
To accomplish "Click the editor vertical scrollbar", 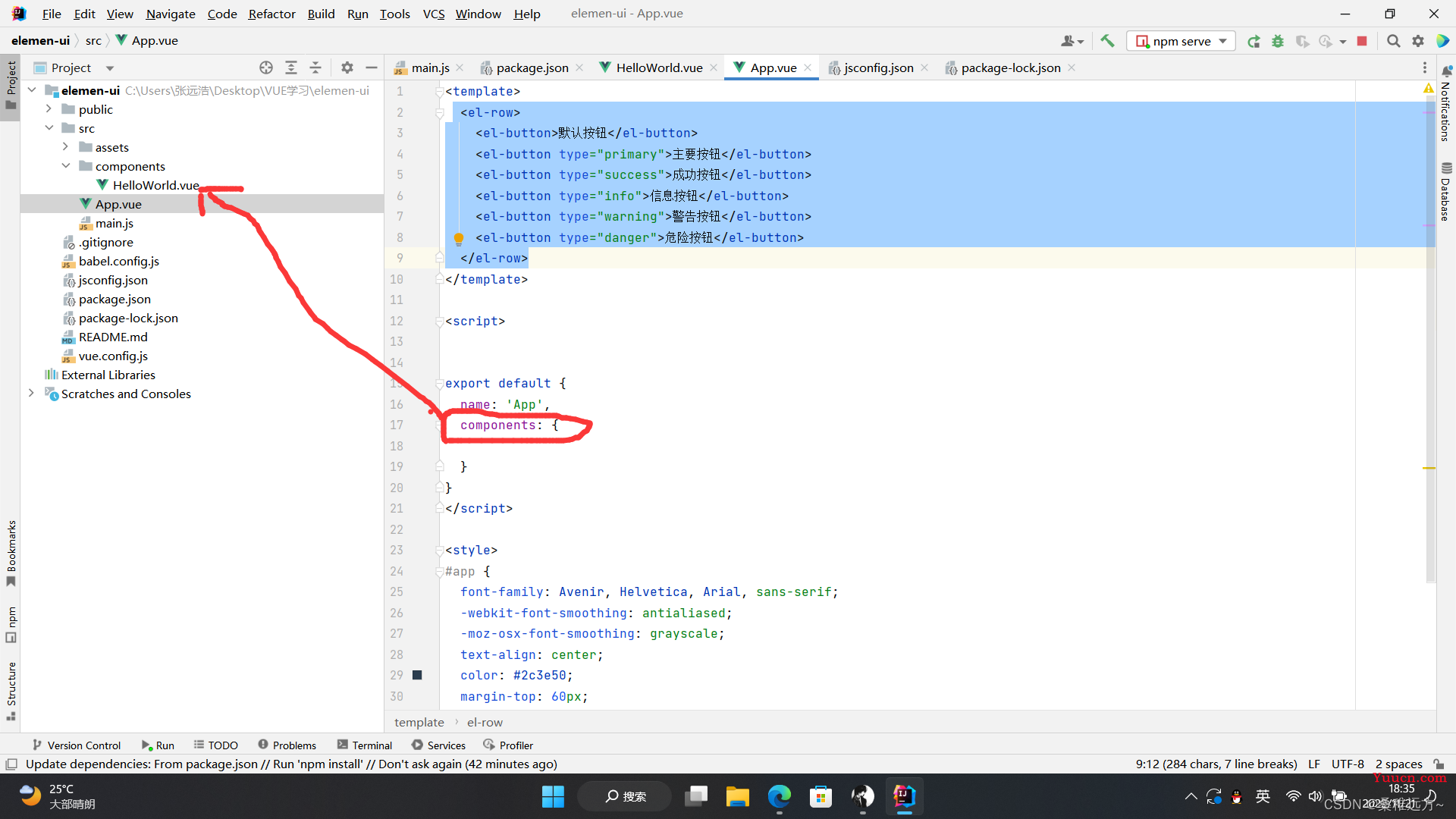I will [1430, 341].
